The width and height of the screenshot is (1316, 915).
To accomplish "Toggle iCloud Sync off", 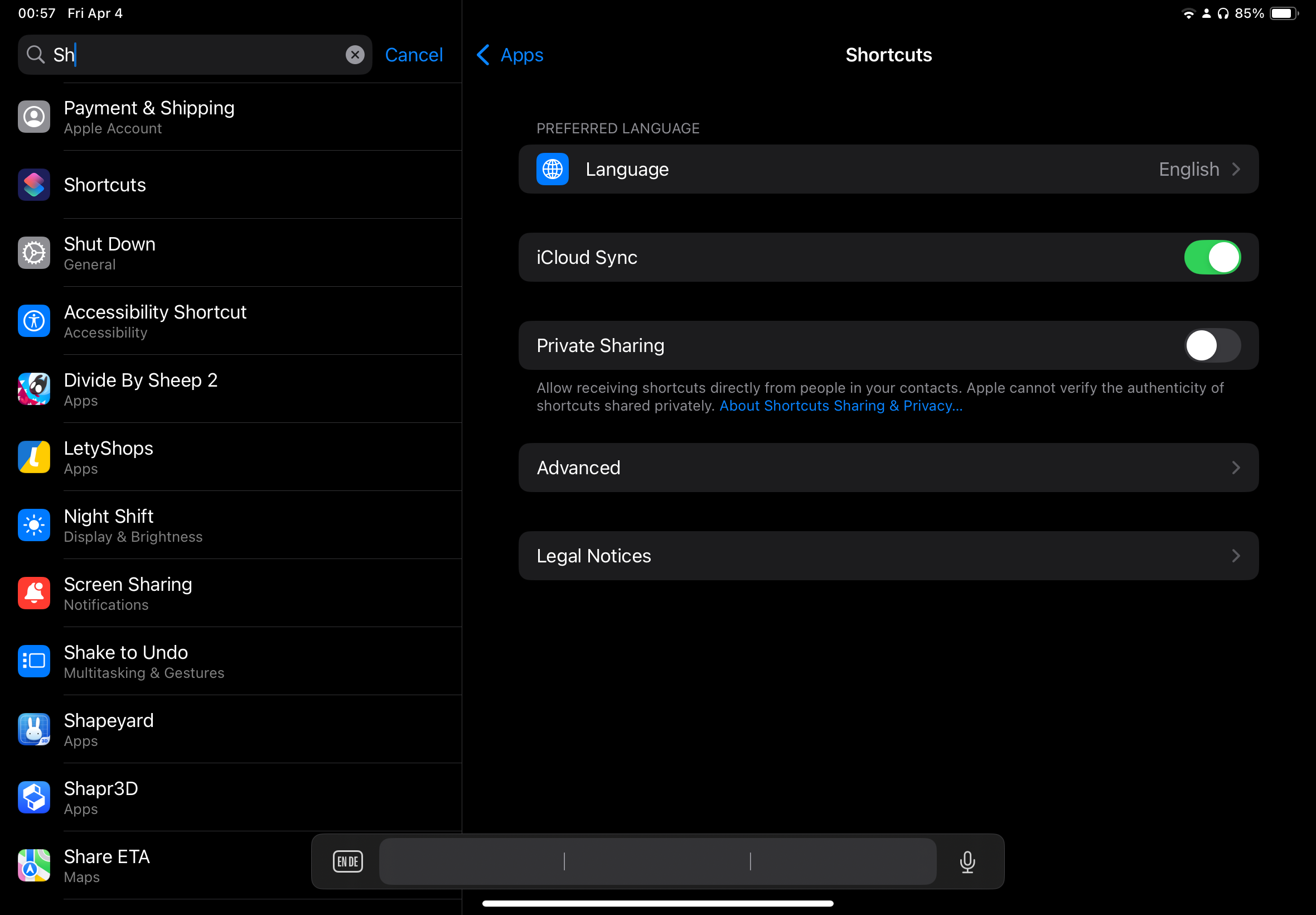I will coord(1212,257).
